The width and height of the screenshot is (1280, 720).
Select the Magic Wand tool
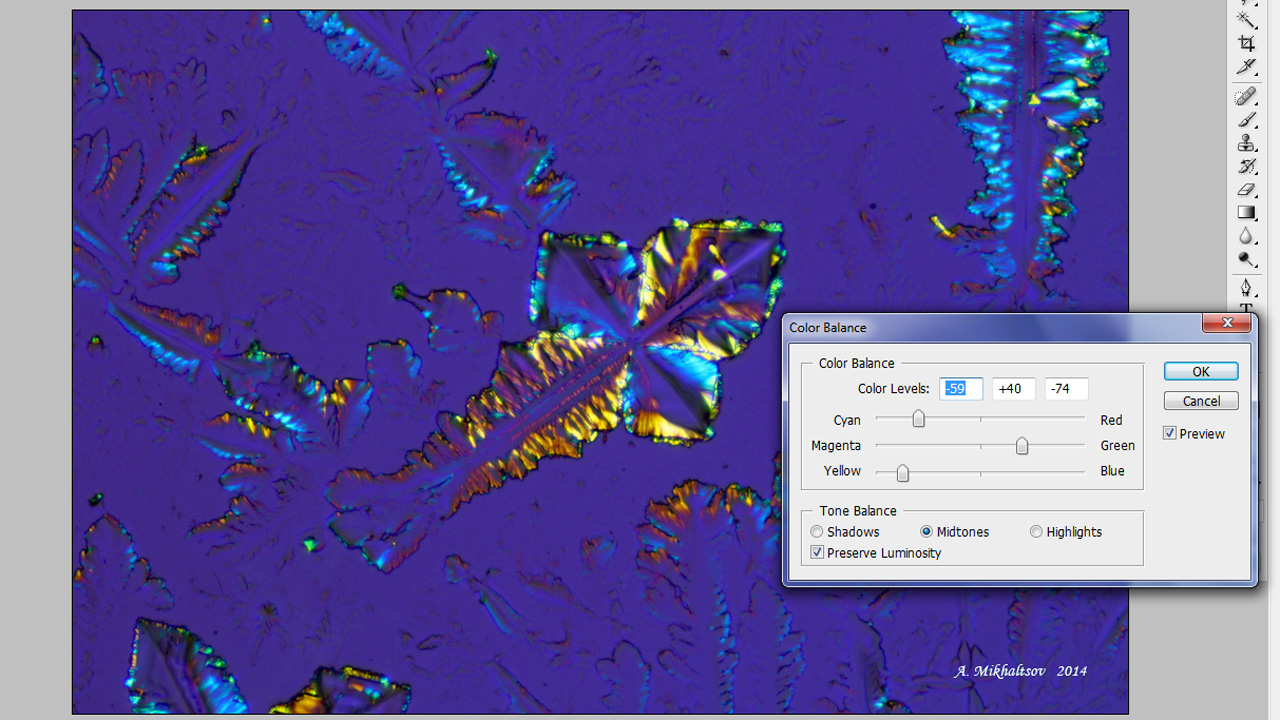[1246, 19]
